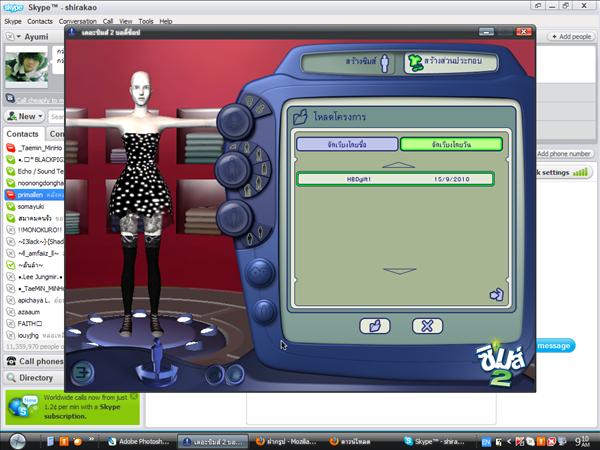
Task: Click Sims 2 Body Shop taskbar button
Action: (213, 442)
